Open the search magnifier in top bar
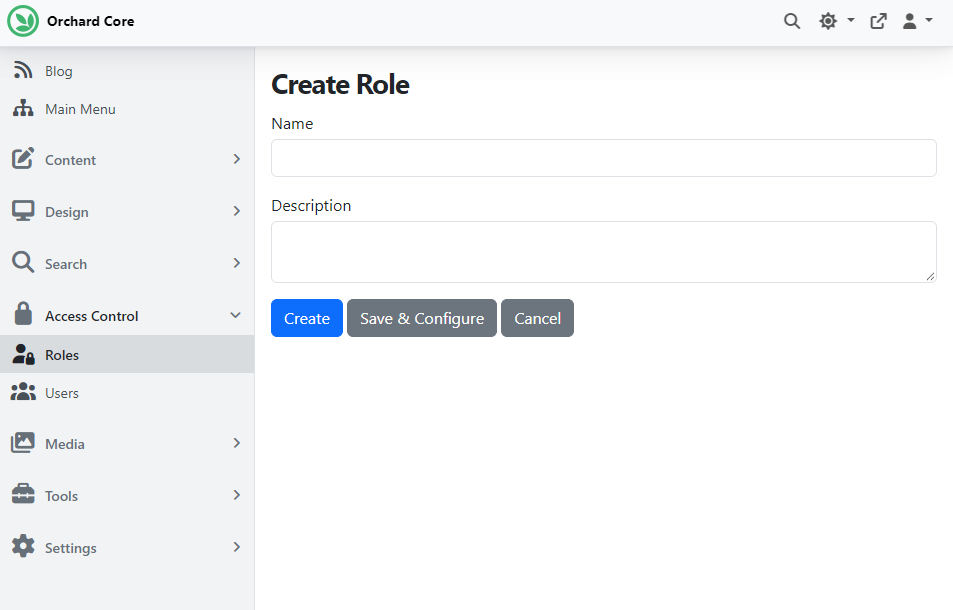The image size is (953, 610). [x=792, y=21]
